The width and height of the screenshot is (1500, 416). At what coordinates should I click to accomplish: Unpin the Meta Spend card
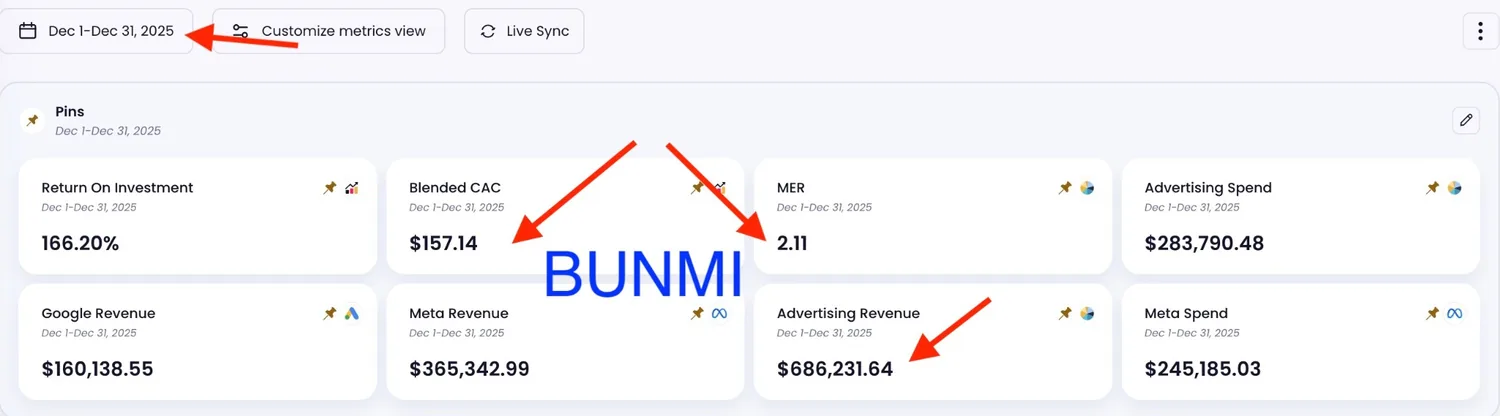pyautogui.click(x=1433, y=314)
